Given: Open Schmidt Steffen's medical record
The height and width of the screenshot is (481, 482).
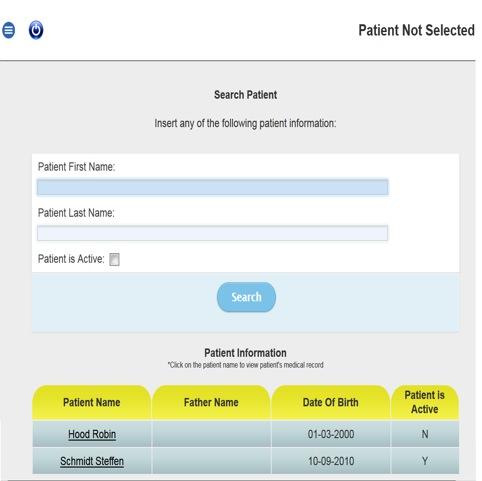Looking at the screenshot, I should [92, 461].
